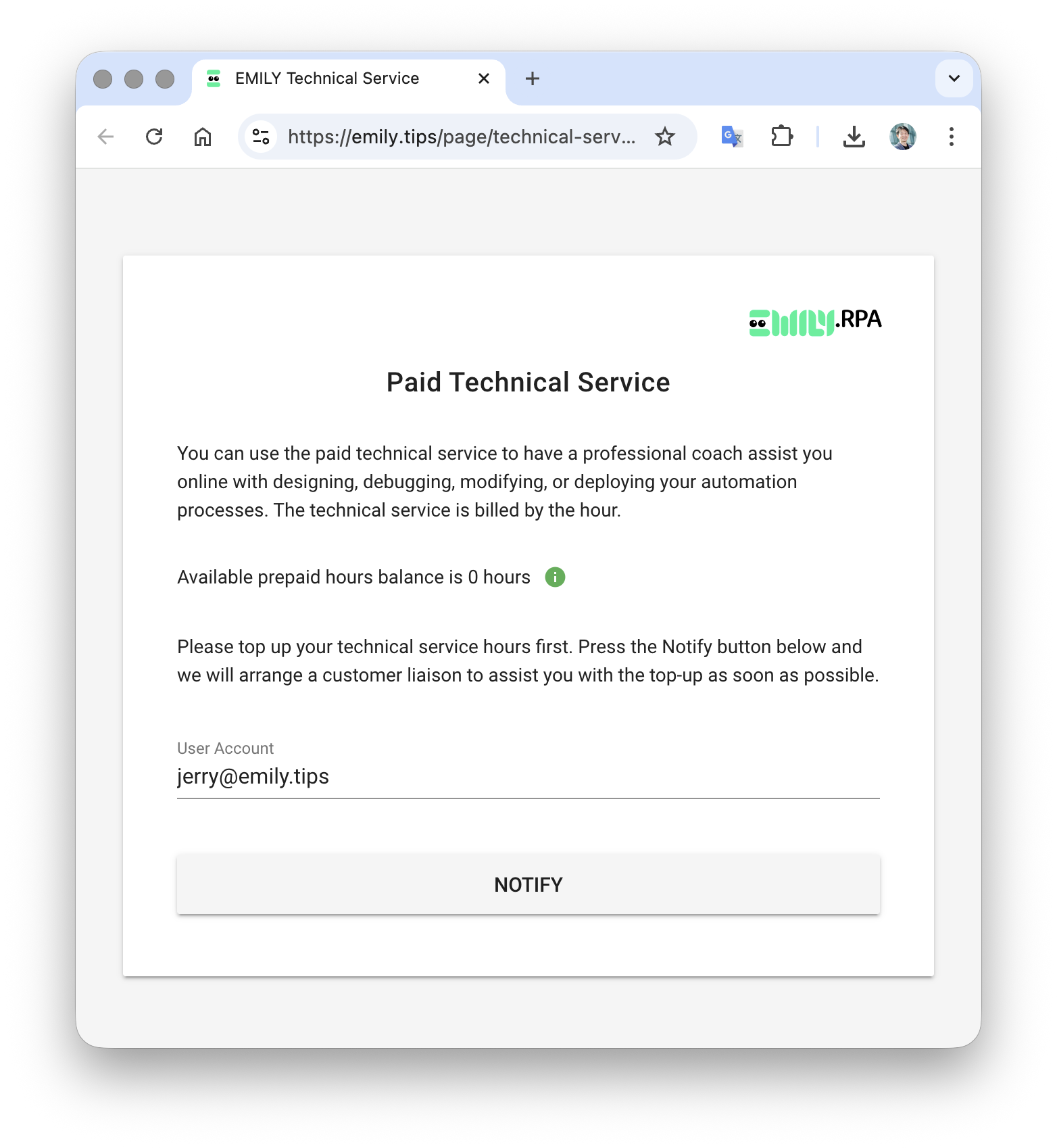Expand the tab search dropdown arrow
Viewport: 1057px width, 1148px height.
click(954, 78)
